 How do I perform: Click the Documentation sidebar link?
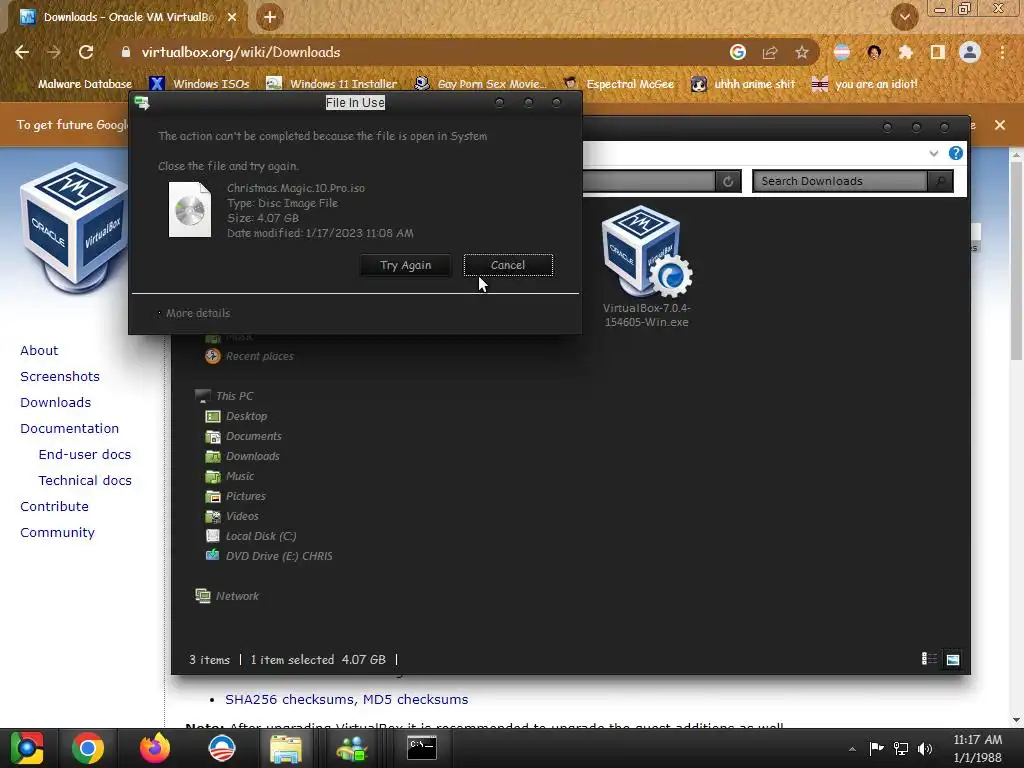click(x=70, y=429)
